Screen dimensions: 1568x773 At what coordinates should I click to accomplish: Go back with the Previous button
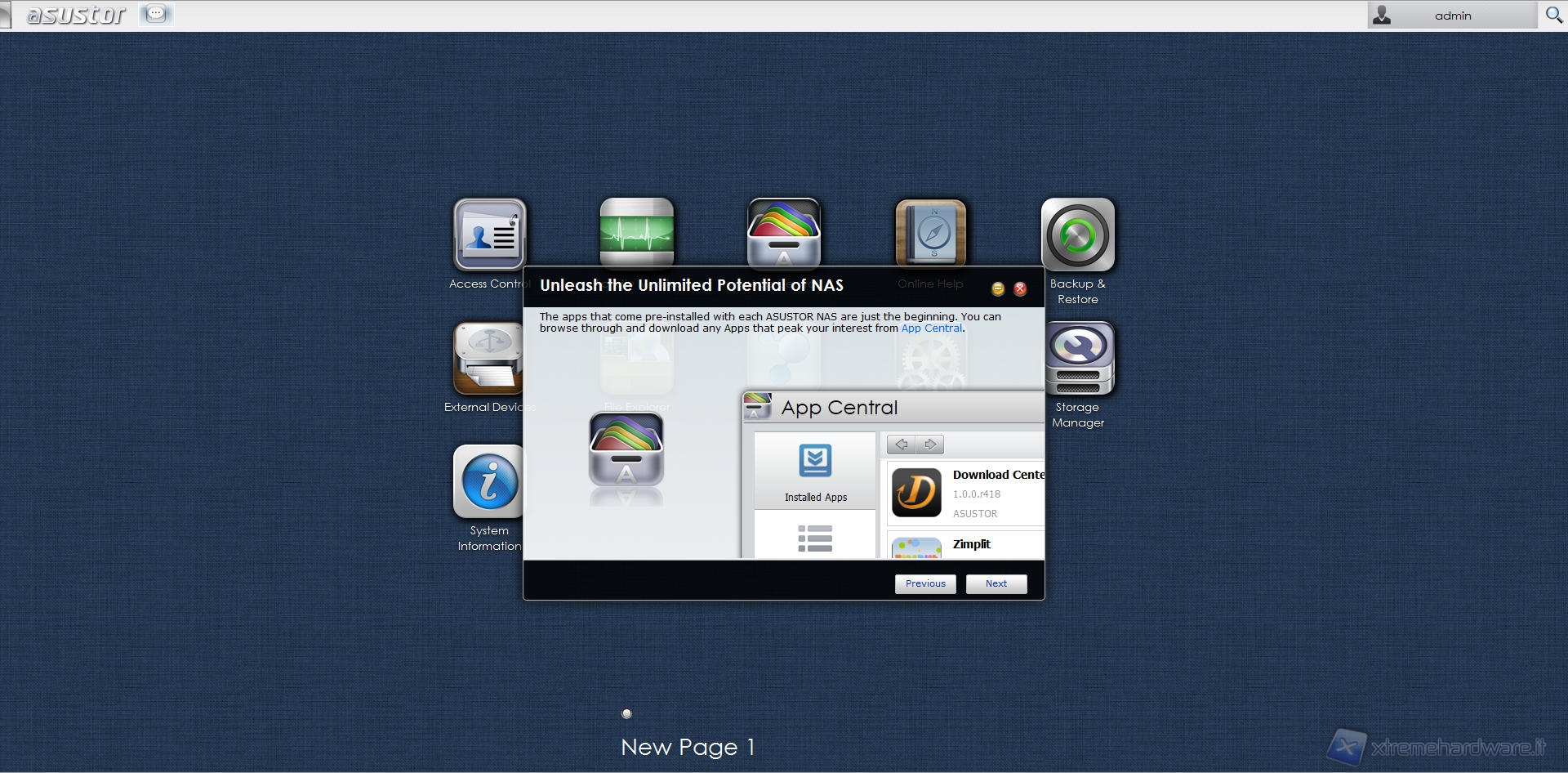click(924, 583)
